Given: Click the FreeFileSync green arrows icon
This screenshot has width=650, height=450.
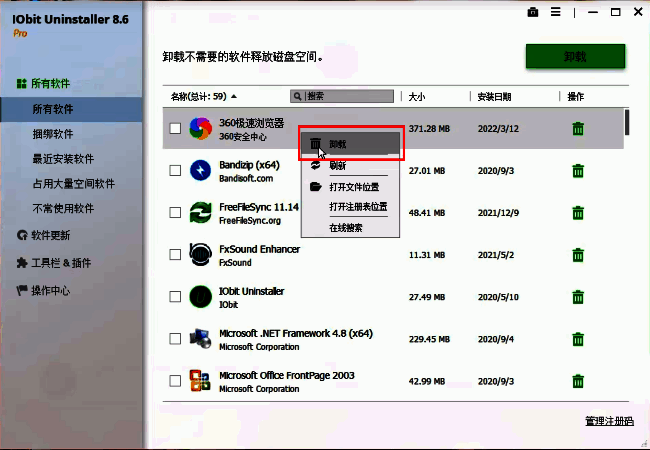Looking at the screenshot, I should tap(201, 213).
